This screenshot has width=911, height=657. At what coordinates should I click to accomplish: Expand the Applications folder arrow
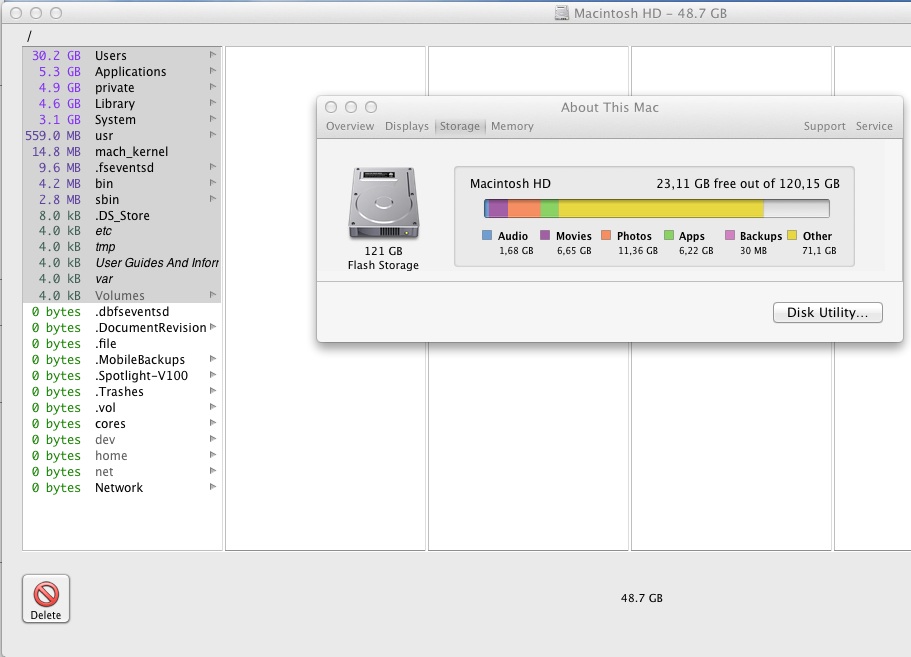[x=213, y=71]
